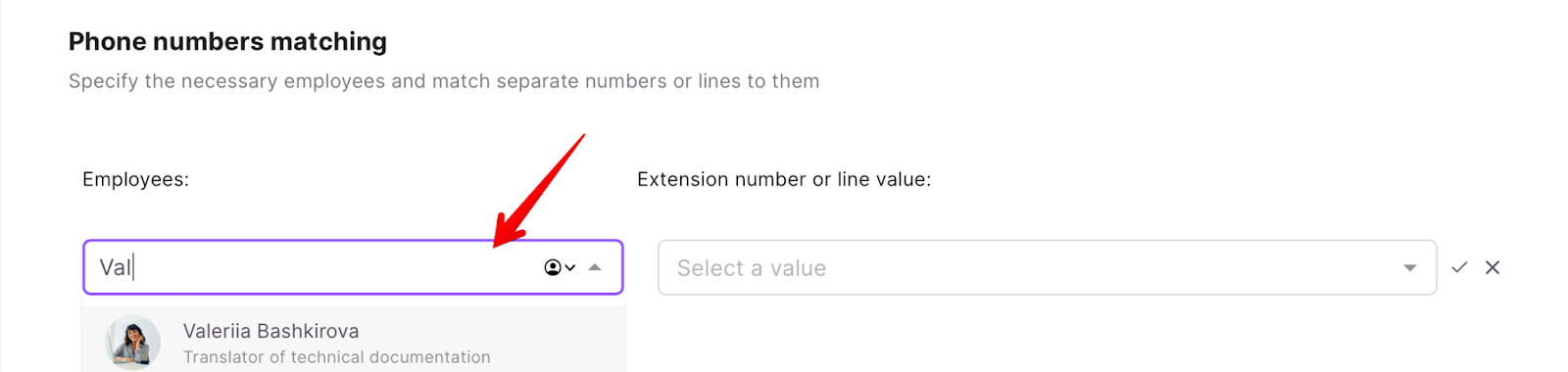Collapse the employee list with the up caret

click(595, 267)
